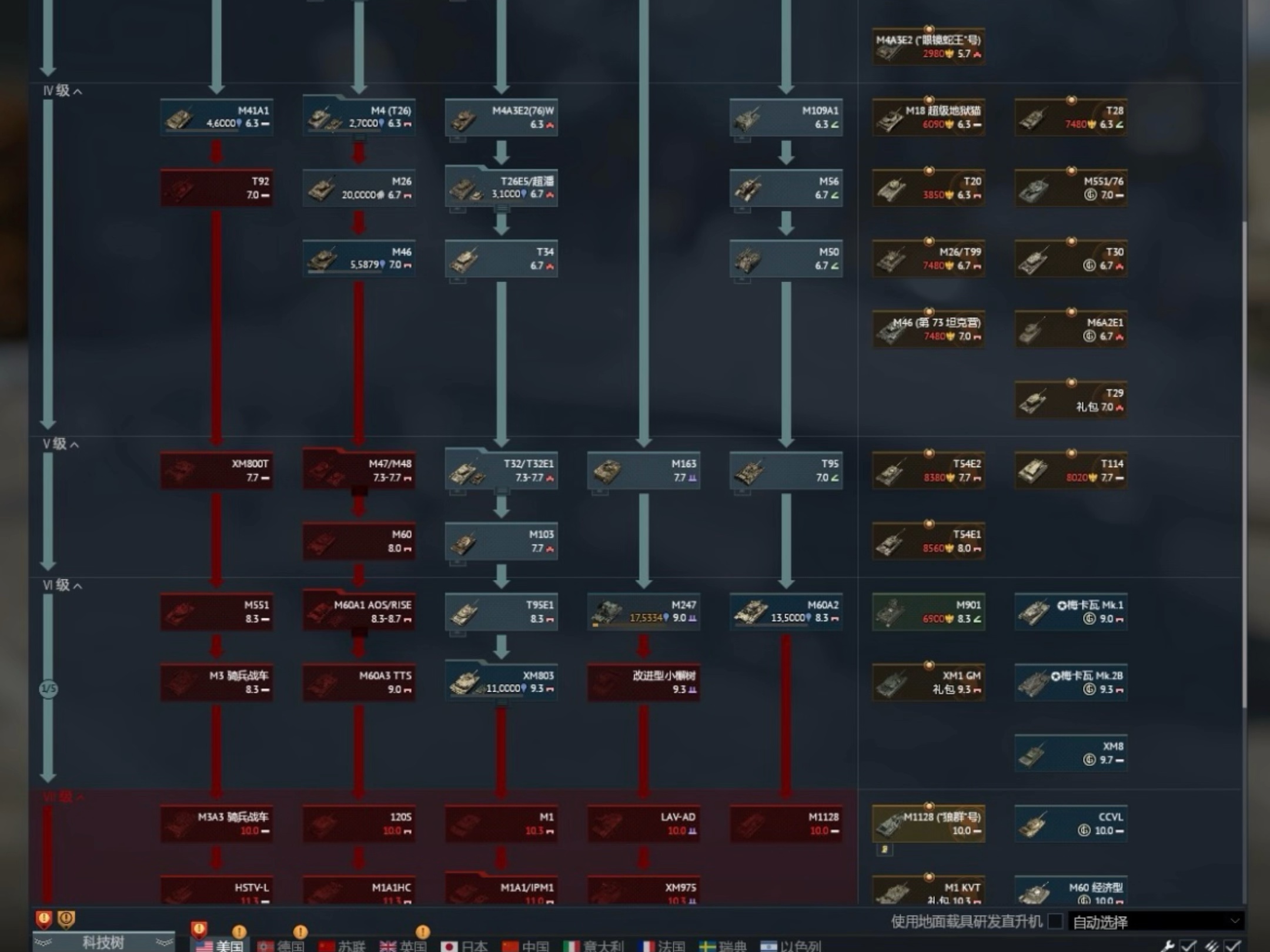
Task: Select the M50 vehicle card
Action: point(786,259)
